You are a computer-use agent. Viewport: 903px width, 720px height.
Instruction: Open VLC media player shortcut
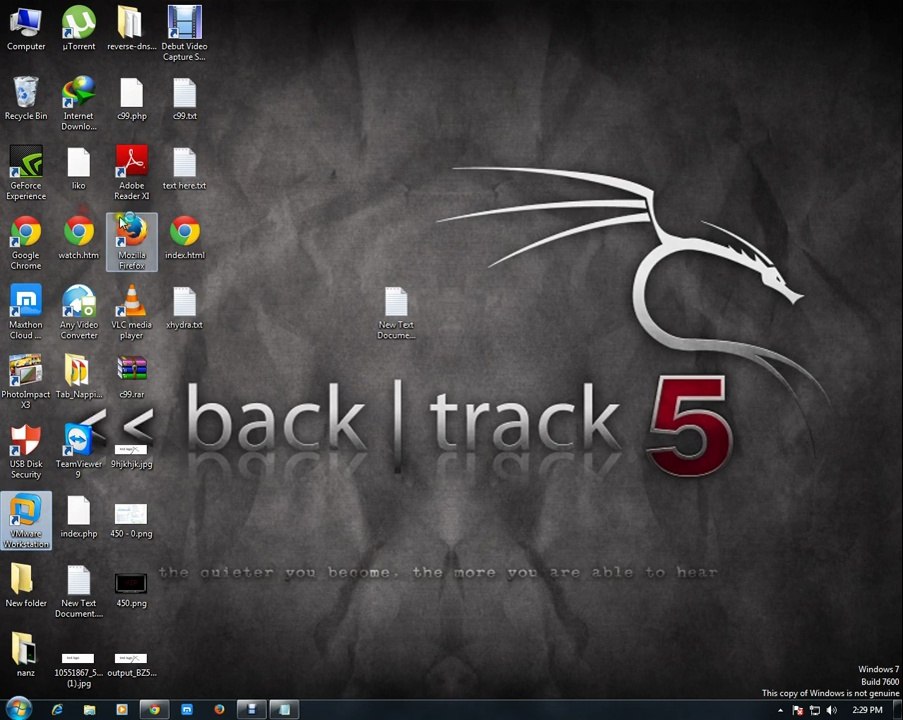point(131,312)
